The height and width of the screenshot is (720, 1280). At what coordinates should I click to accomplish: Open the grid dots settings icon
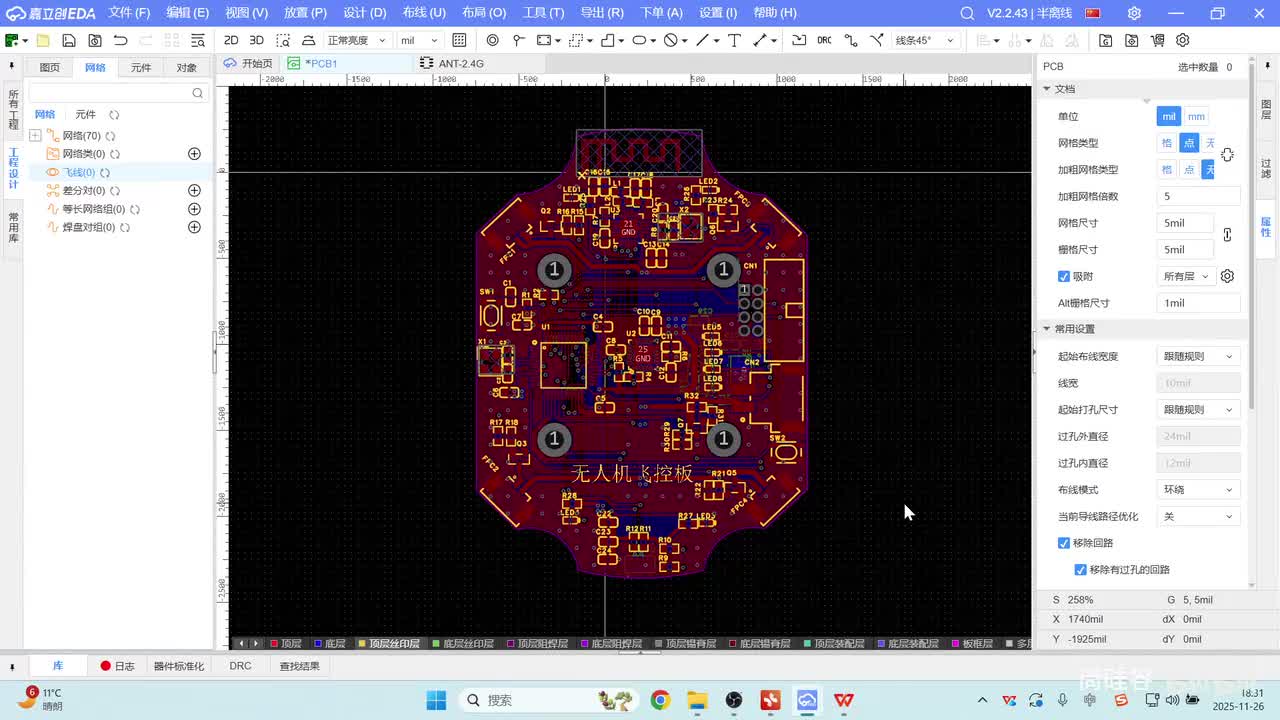pos(459,40)
